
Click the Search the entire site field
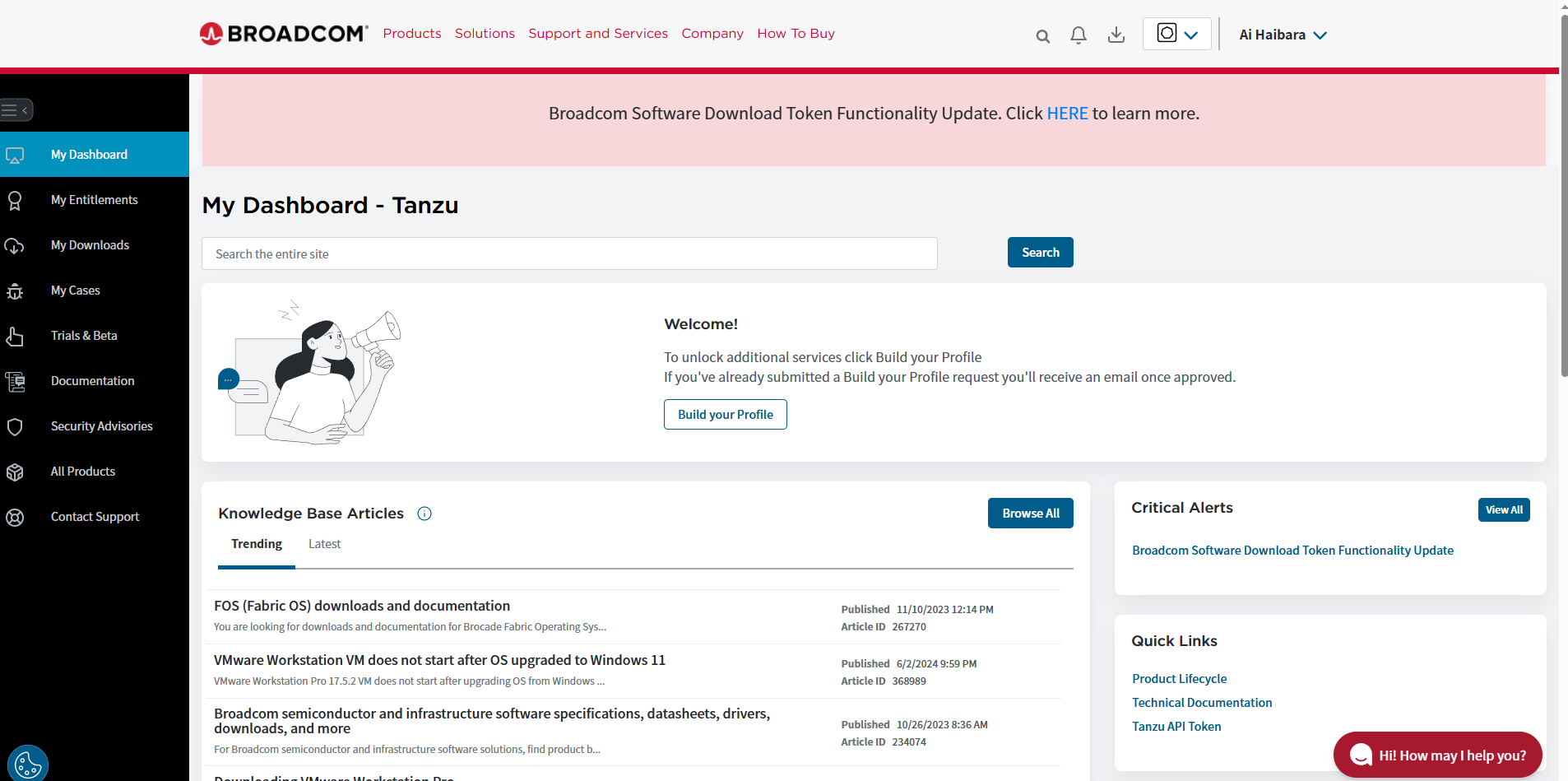click(569, 253)
